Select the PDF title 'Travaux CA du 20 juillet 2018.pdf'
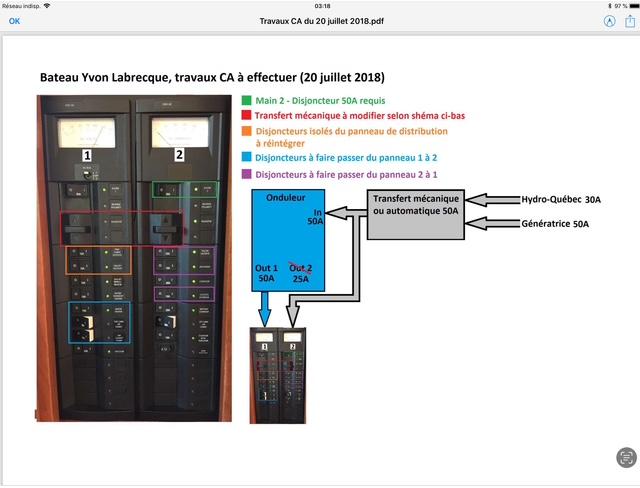This screenshot has width=640, height=488. [322, 21]
